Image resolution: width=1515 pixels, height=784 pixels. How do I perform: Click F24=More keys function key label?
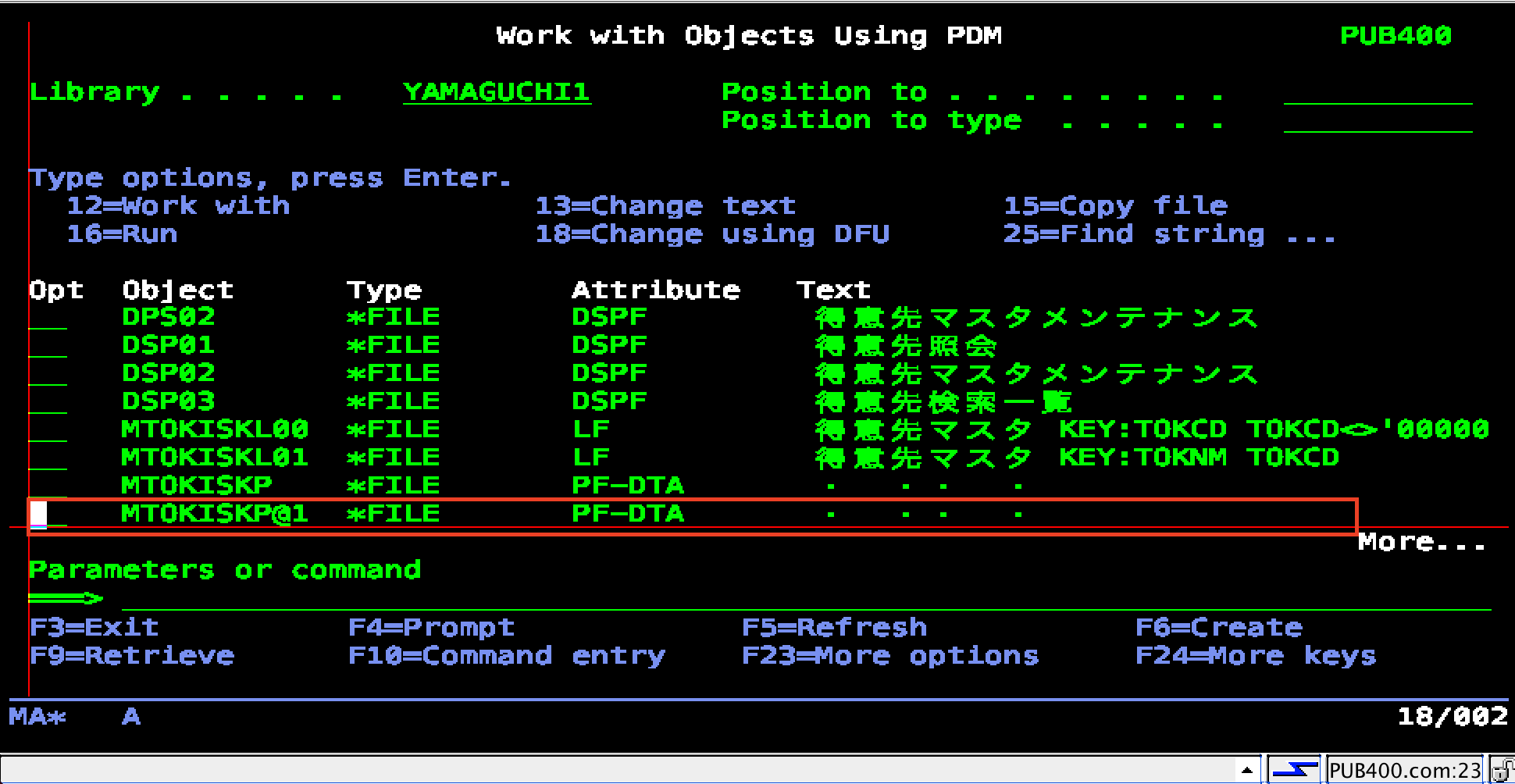(1256, 655)
